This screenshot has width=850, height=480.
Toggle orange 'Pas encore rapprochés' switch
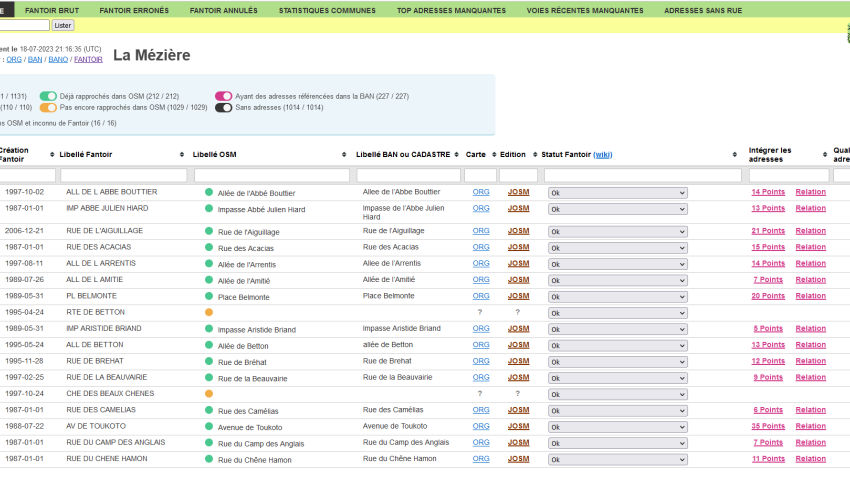click(48, 107)
